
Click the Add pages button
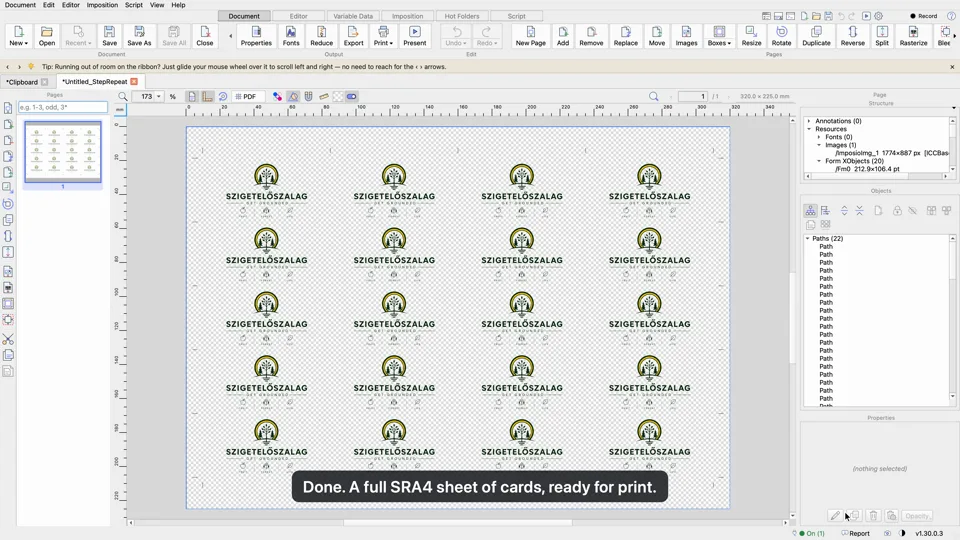coord(563,36)
